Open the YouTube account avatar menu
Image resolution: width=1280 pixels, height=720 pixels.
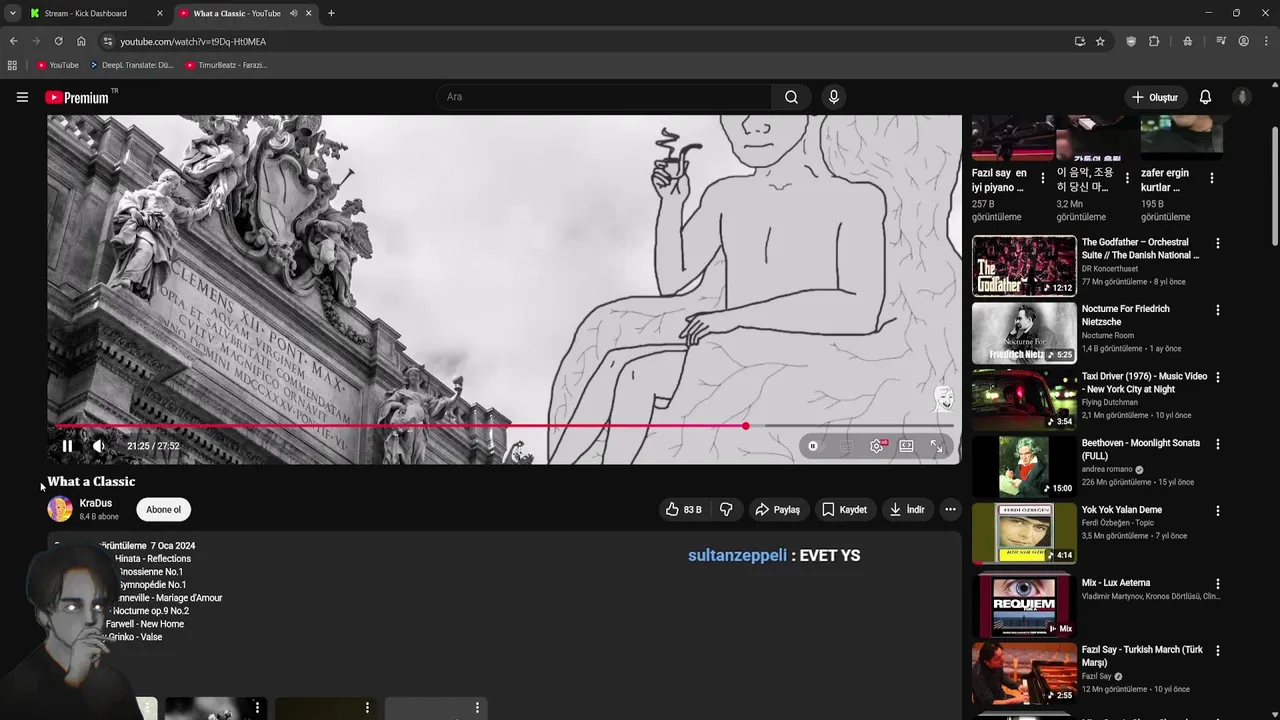[1242, 97]
